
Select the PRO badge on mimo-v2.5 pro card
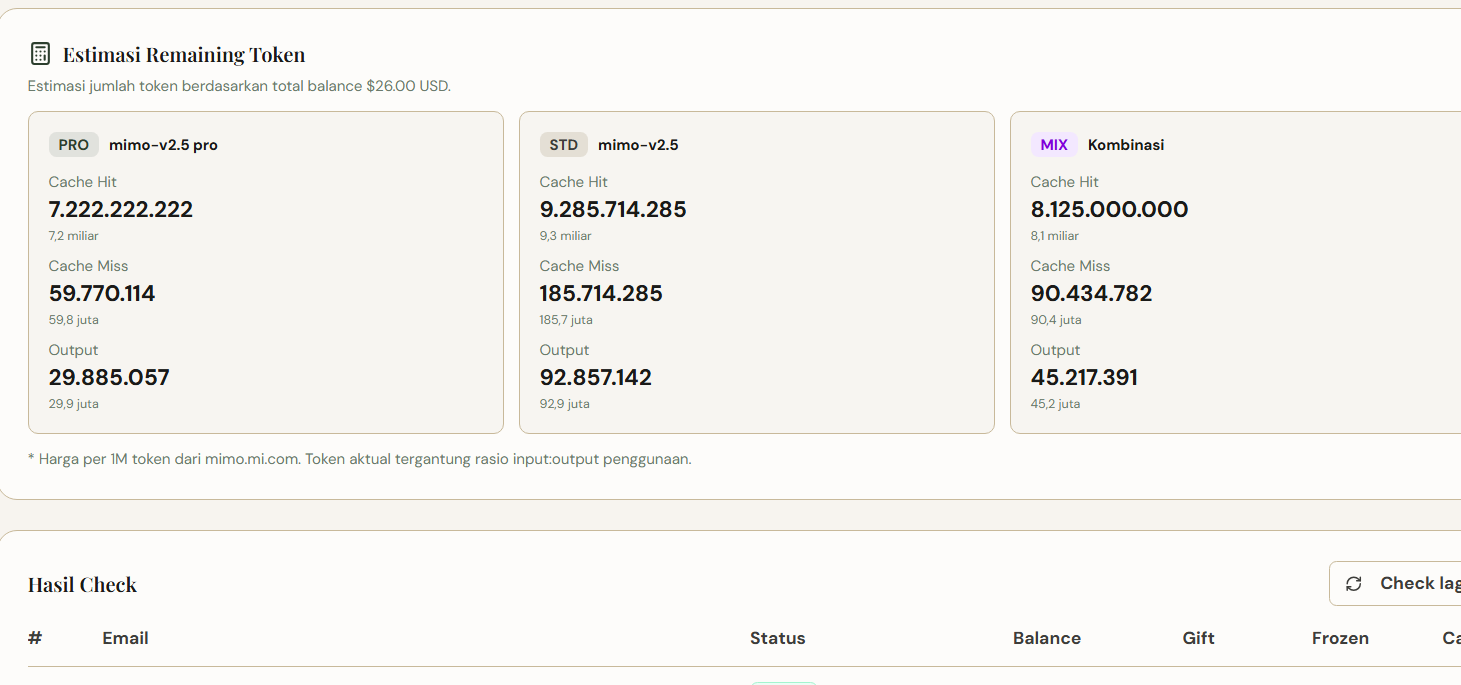click(x=74, y=145)
